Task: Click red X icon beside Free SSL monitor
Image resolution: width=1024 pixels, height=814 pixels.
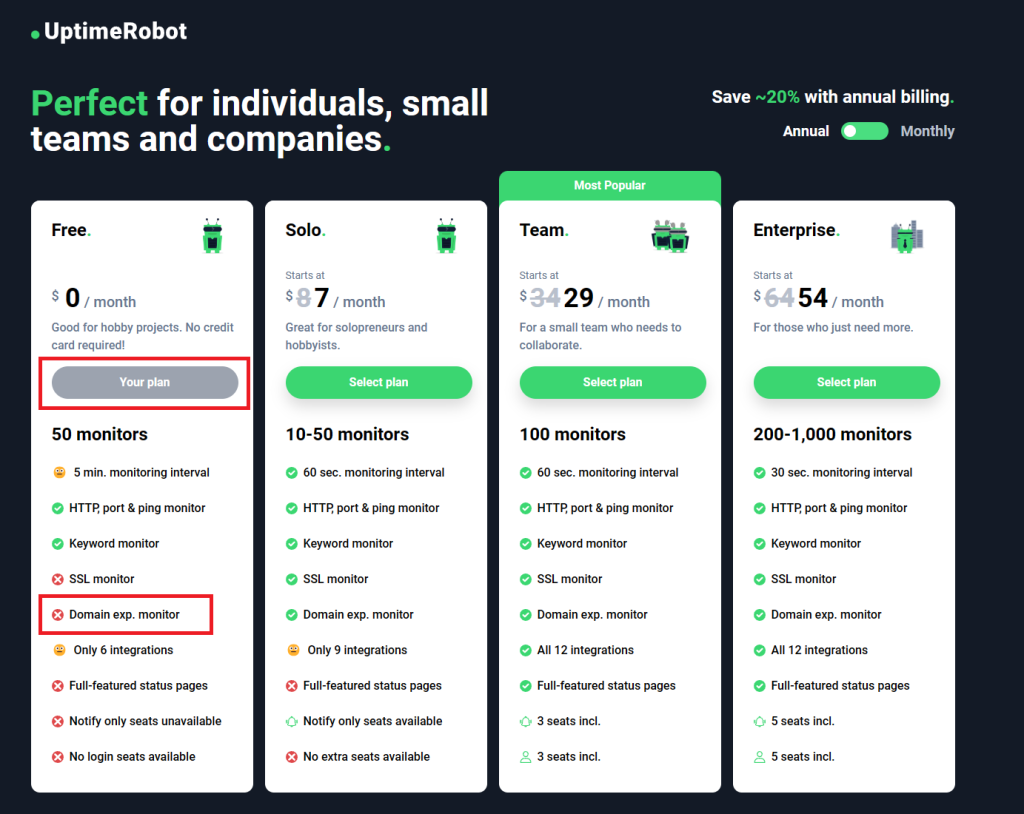Action: click(58, 579)
